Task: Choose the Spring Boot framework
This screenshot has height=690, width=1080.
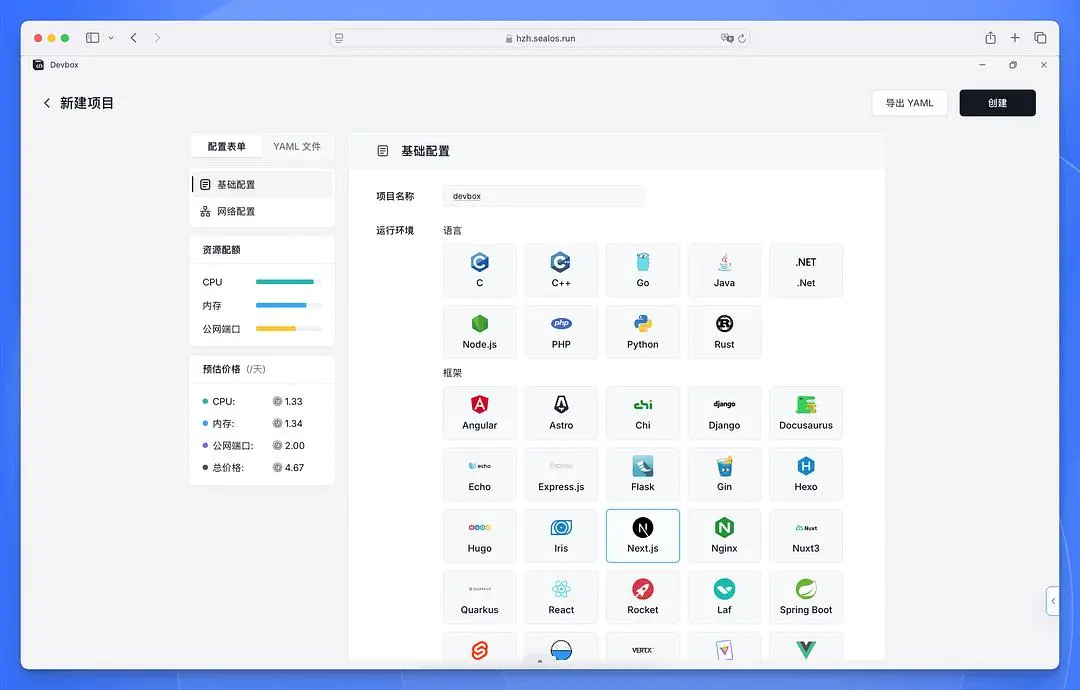Action: pyautogui.click(x=806, y=597)
